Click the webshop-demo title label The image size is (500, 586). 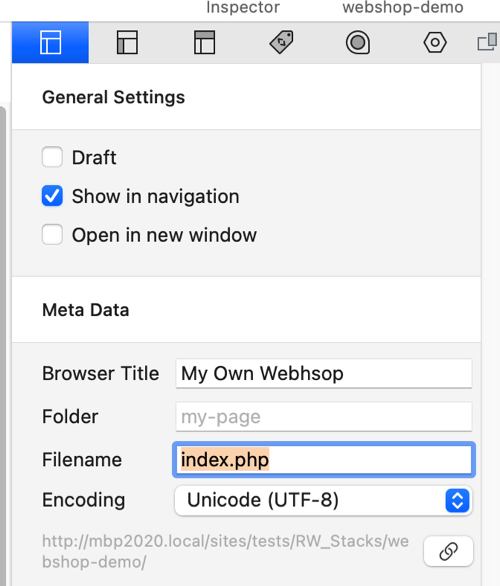[x=403, y=7]
